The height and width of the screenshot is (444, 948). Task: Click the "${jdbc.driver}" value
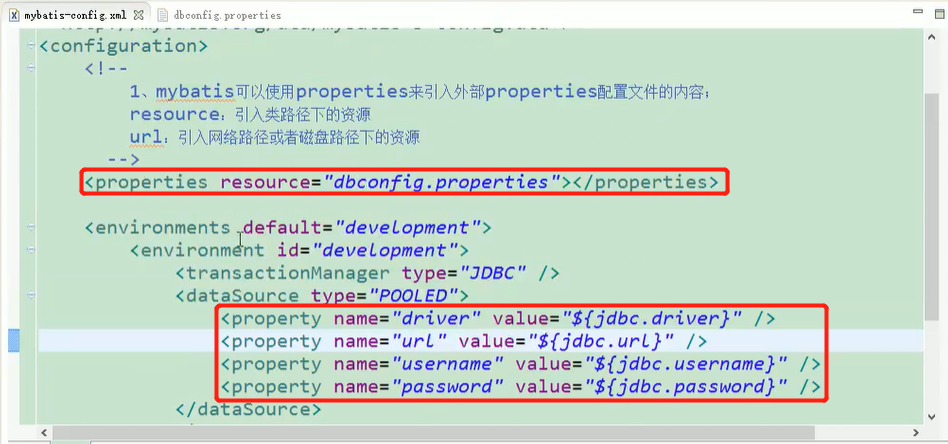[x=652, y=318]
